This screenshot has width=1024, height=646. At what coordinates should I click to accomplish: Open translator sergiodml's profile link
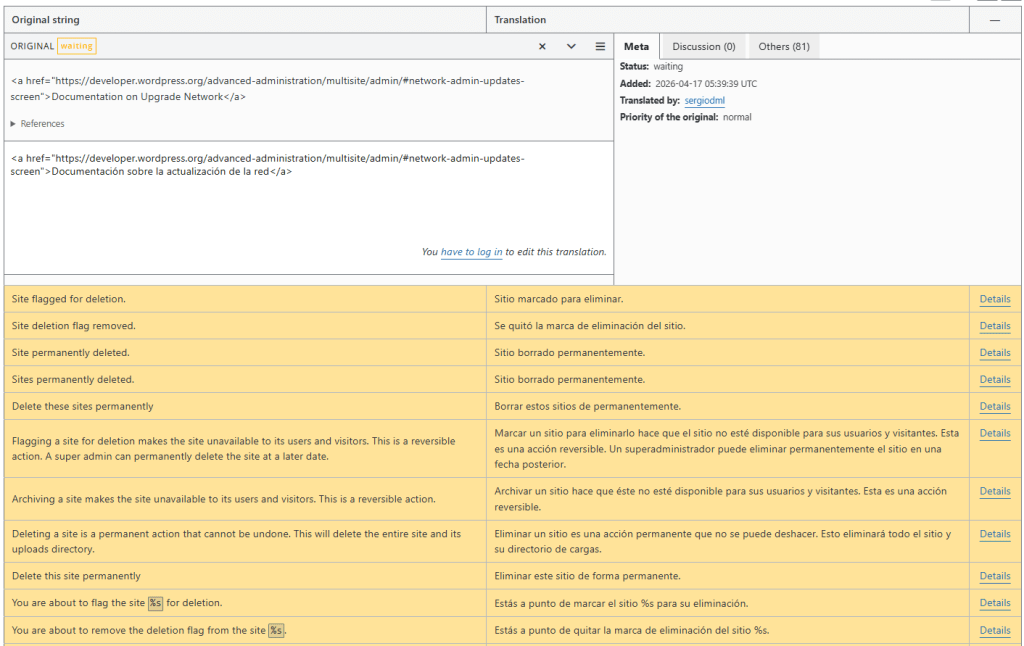(x=704, y=101)
